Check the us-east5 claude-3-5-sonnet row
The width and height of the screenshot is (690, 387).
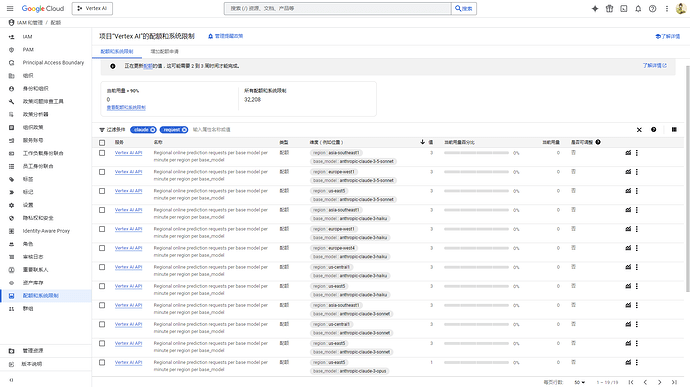[102, 191]
